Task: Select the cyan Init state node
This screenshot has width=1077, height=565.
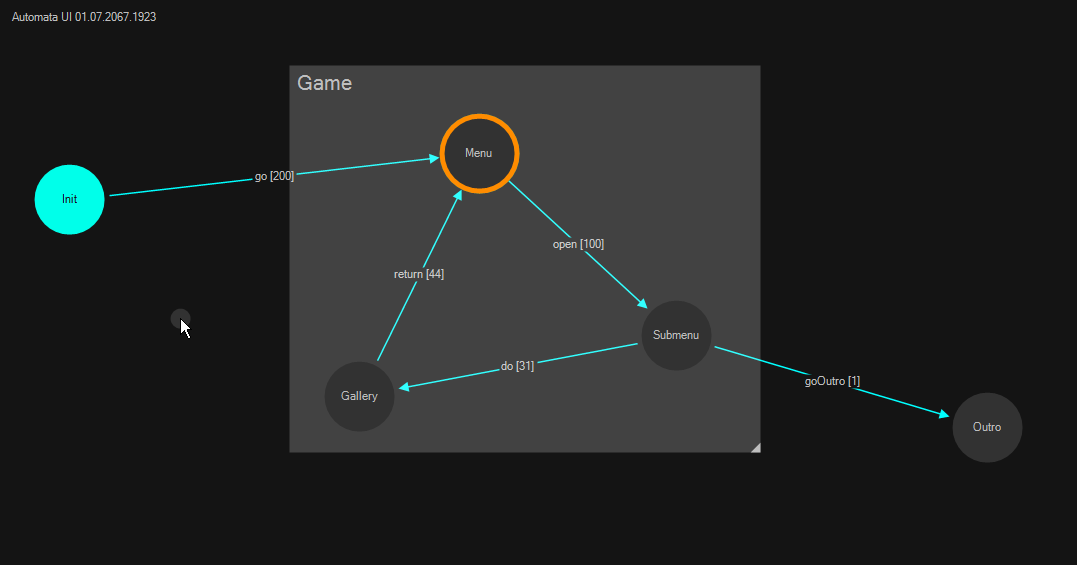Action: [x=69, y=199]
